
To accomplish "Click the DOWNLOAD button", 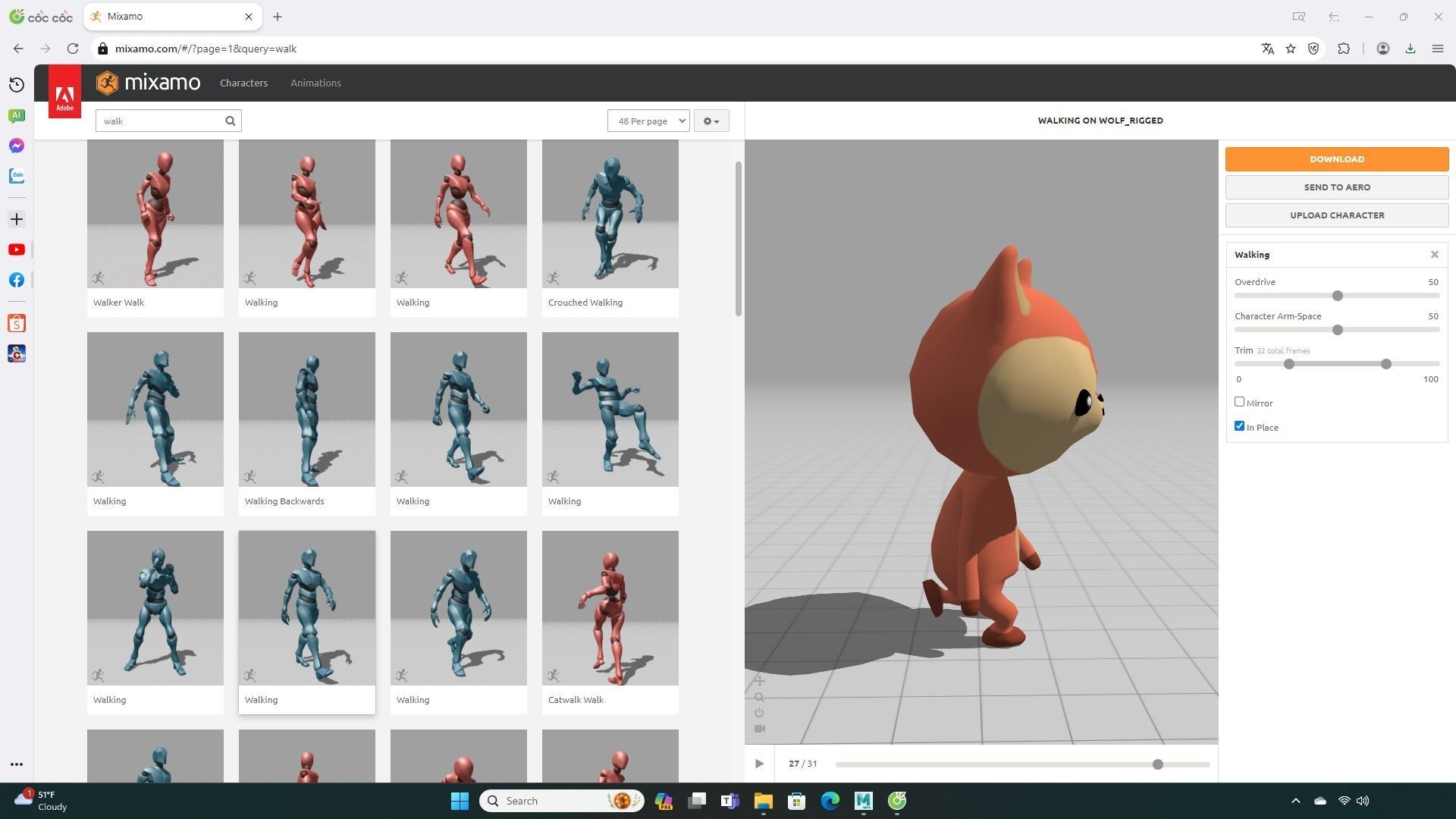I will (x=1337, y=159).
